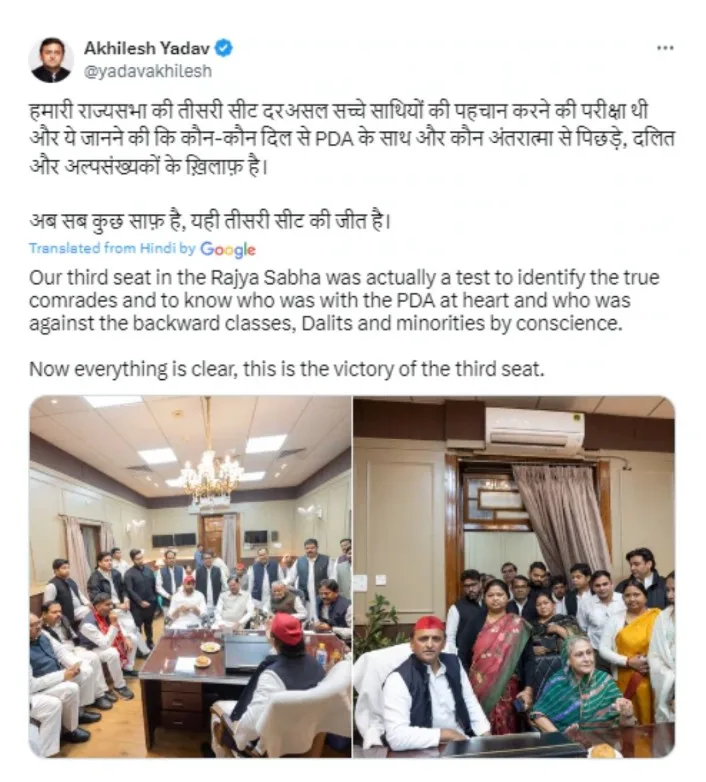Open the right group photo

pyautogui.click(x=514, y=577)
